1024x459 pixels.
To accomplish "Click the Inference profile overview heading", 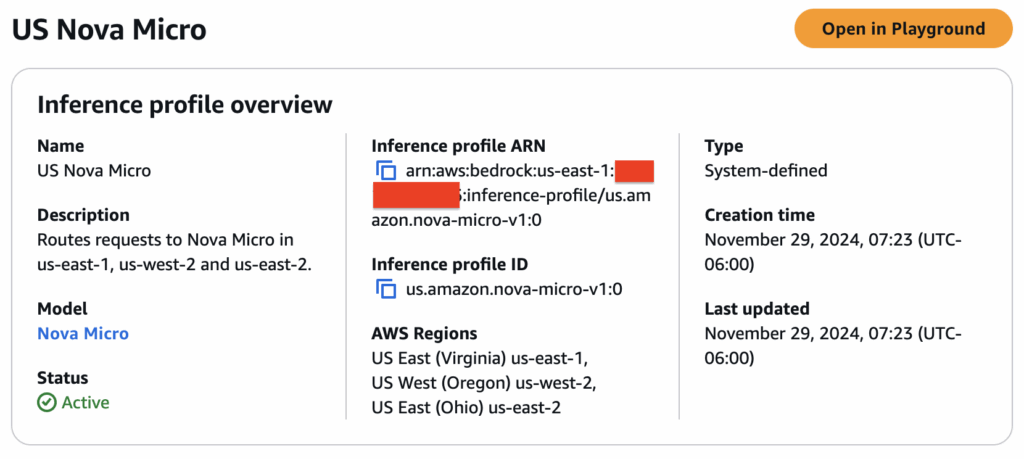I will [x=184, y=104].
